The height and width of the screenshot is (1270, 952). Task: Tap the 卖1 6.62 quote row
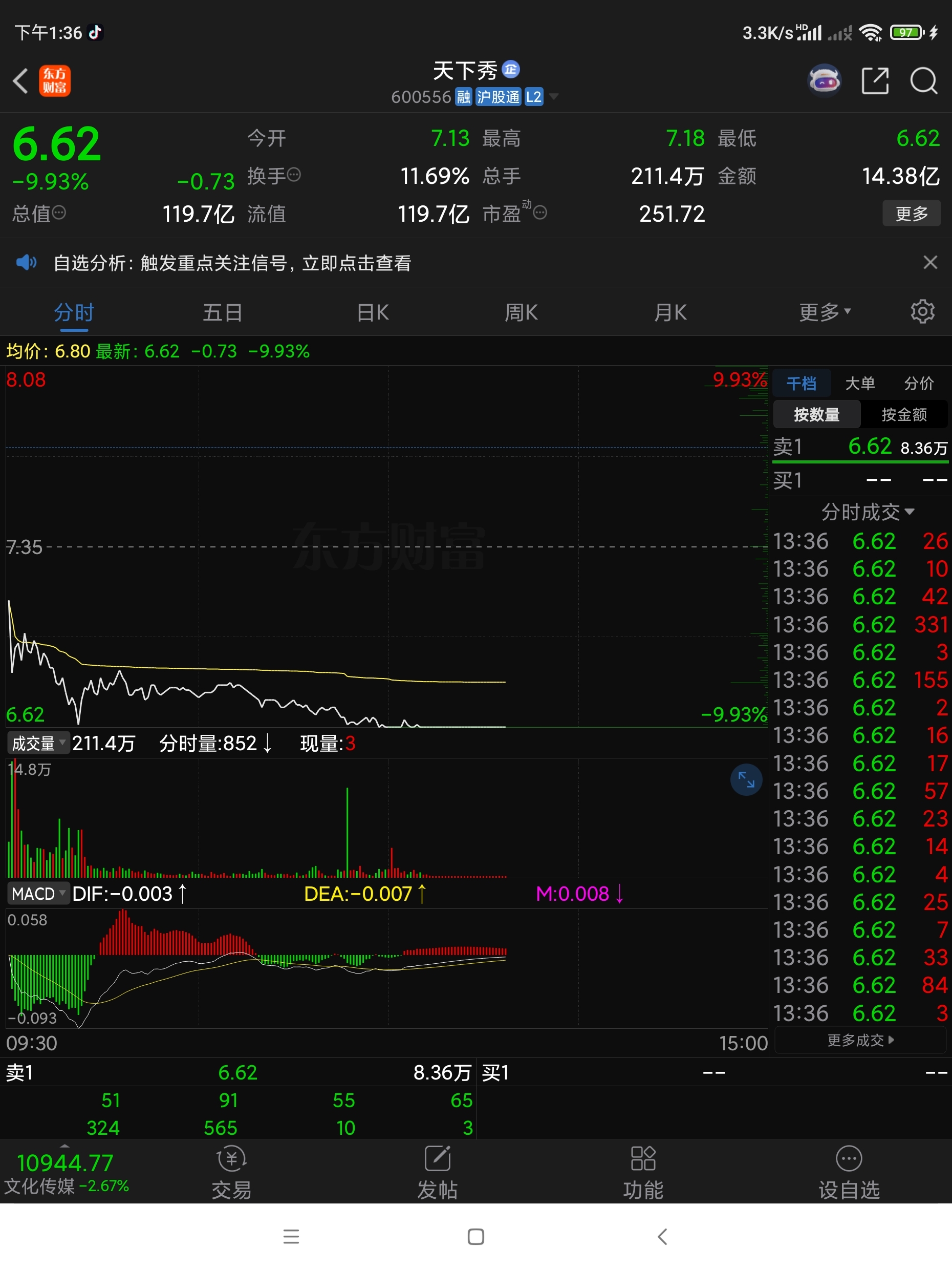coord(860,447)
